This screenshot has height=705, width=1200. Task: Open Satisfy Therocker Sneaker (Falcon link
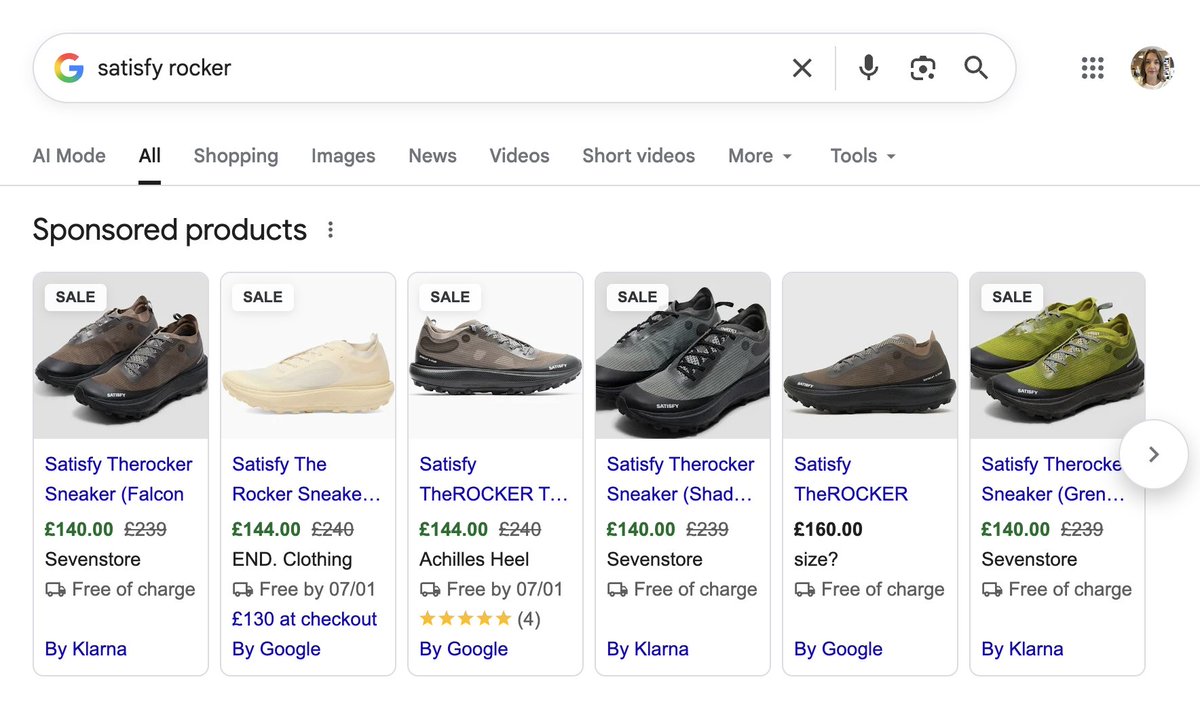pyautogui.click(x=119, y=479)
